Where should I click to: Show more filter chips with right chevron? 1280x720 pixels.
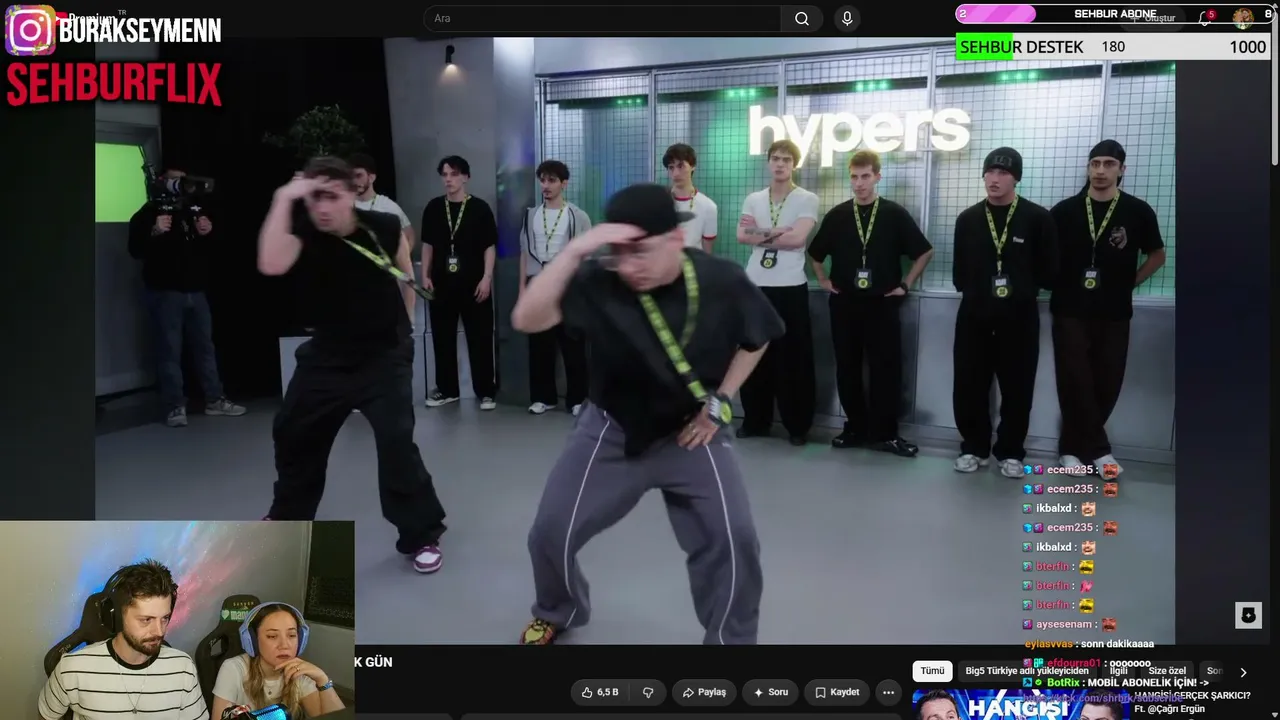coord(1243,672)
